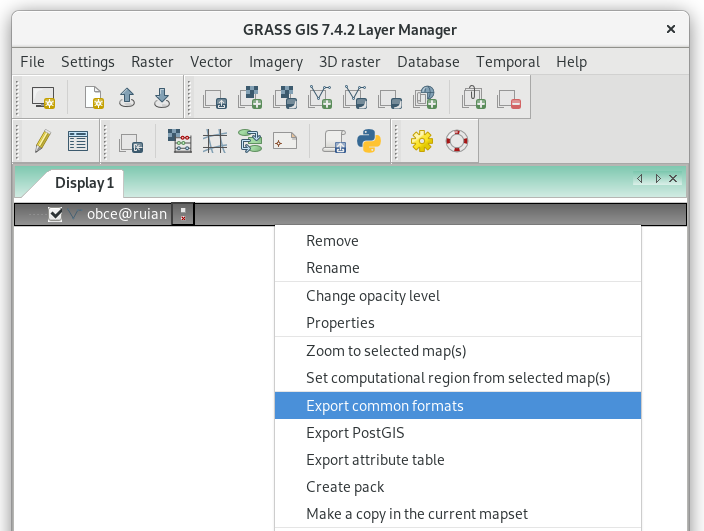Image resolution: width=704 pixels, height=531 pixels.
Task: Add various overlays icon
Action: pos(390,98)
